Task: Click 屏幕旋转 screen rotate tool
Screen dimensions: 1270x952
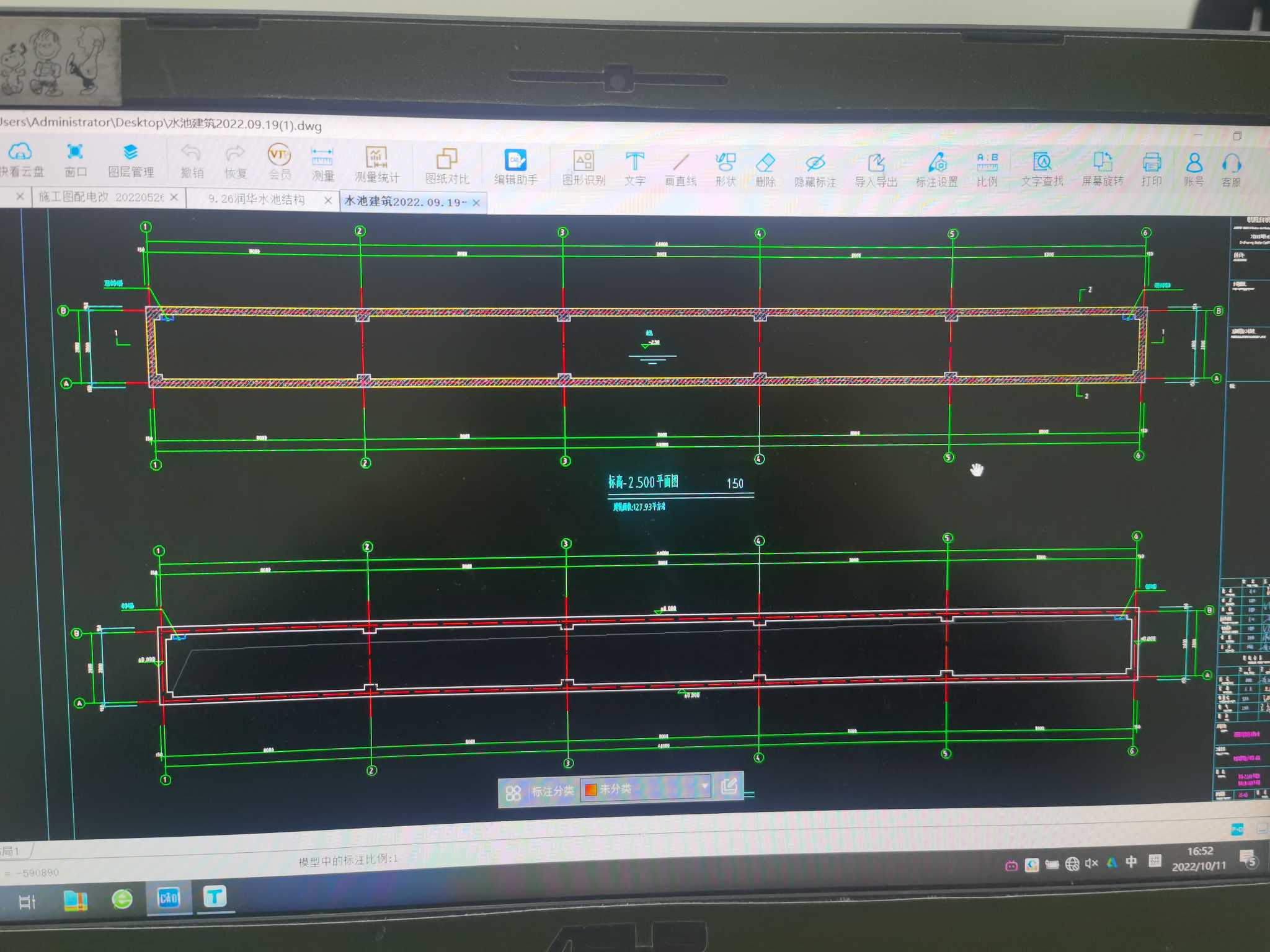Action: pos(1102,169)
